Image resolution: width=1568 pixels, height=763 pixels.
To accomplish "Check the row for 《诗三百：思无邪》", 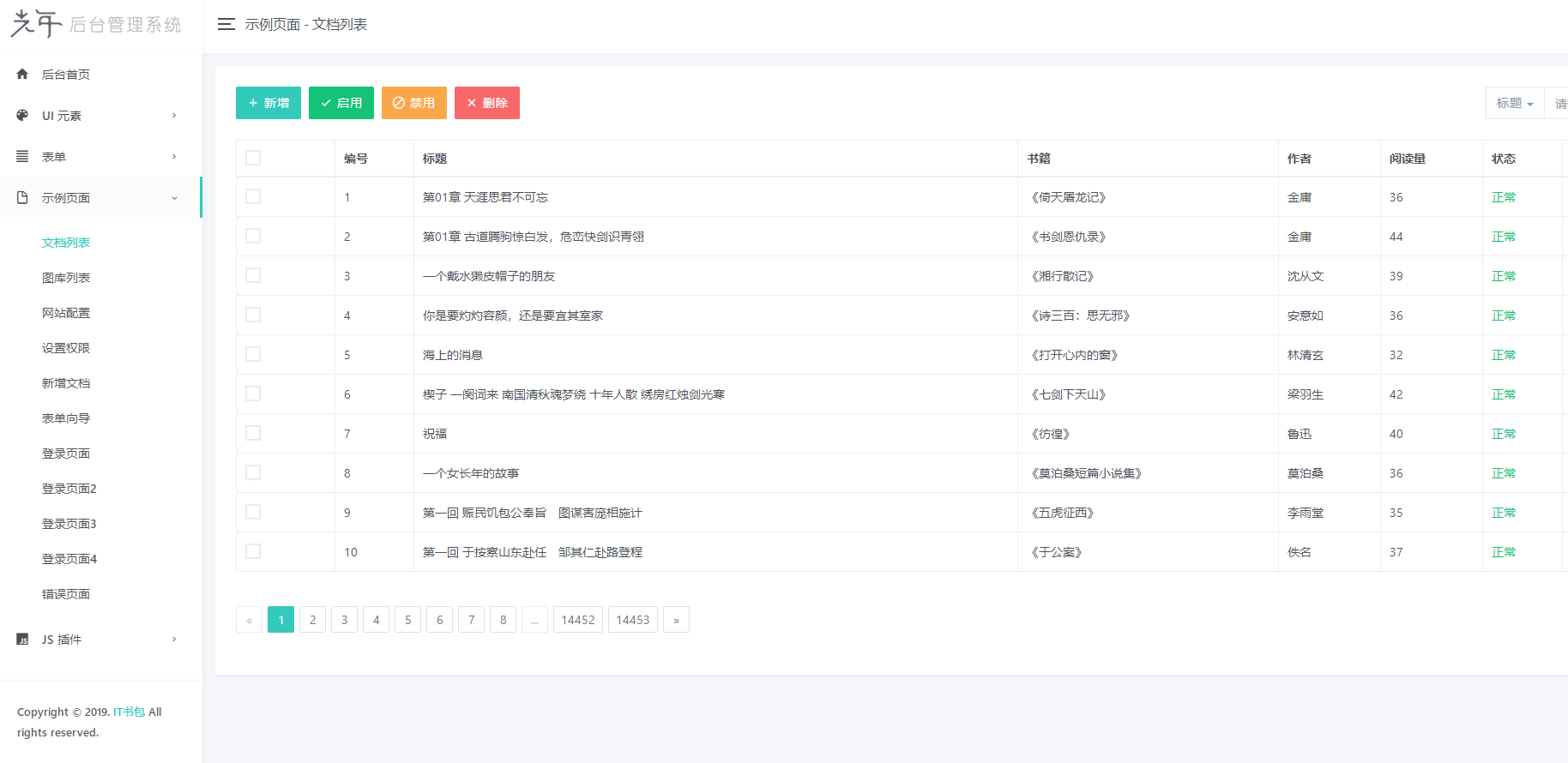I will point(253,315).
